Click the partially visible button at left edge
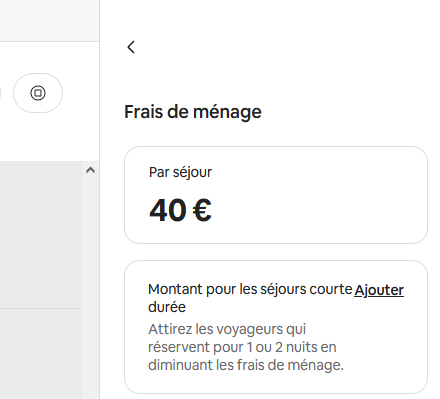This screenshot has width=440, height=399. [0, 93]
